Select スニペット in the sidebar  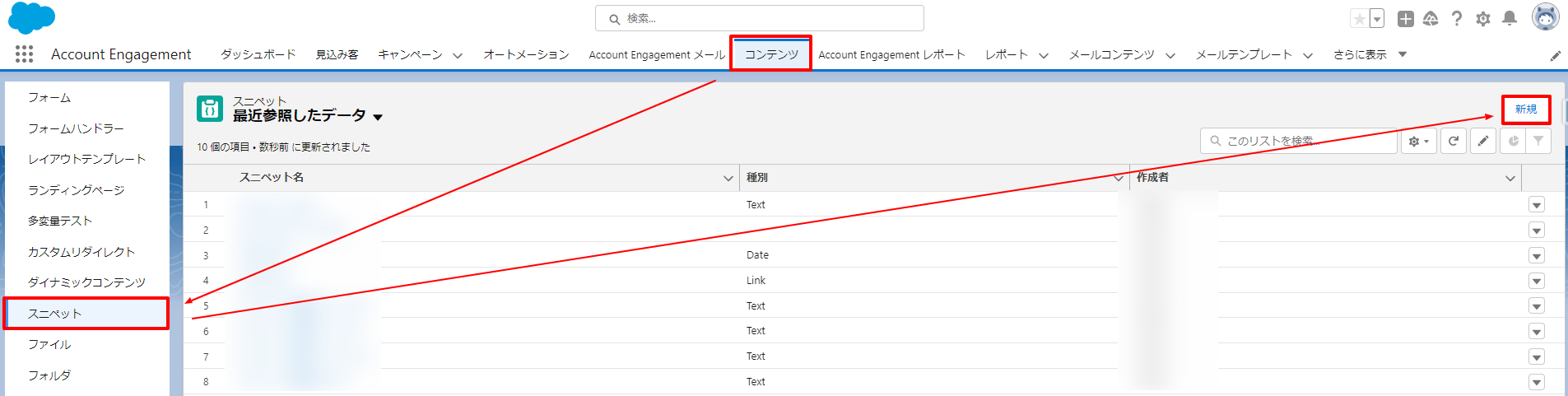(86, 314)
